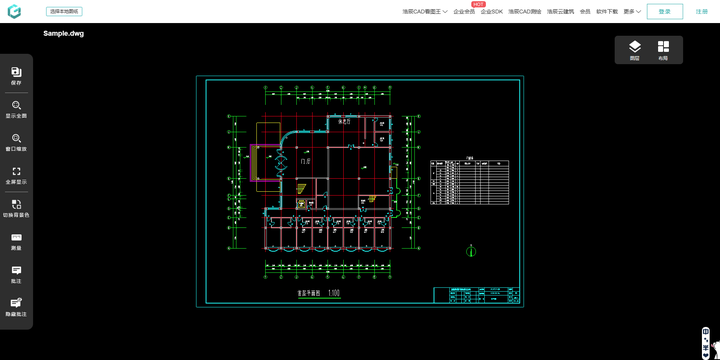The image size is (720, 360).
Task: Open the 企业会员 link with HOT badge
Action: (464, 11)
